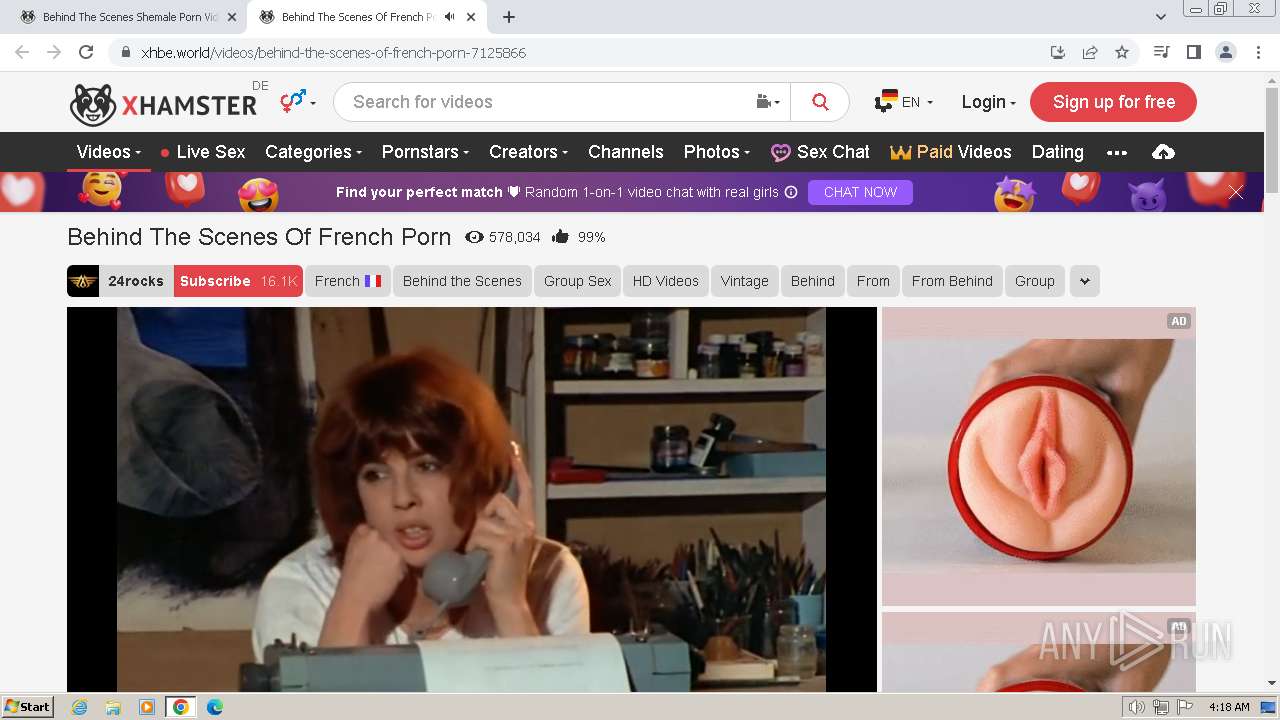
Task: Select the Group Sex tag
Action: tap(577, 281)
